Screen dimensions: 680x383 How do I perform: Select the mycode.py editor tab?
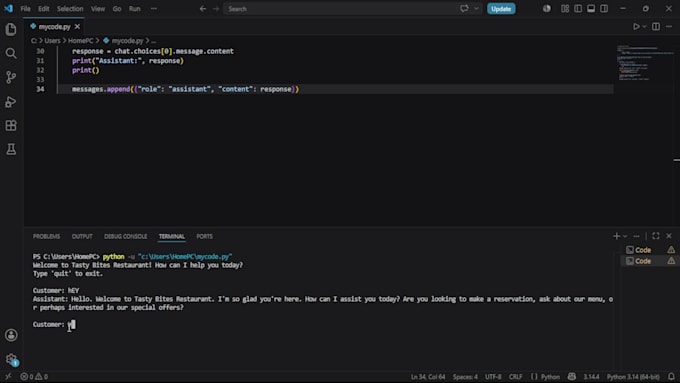pos(54,26)
